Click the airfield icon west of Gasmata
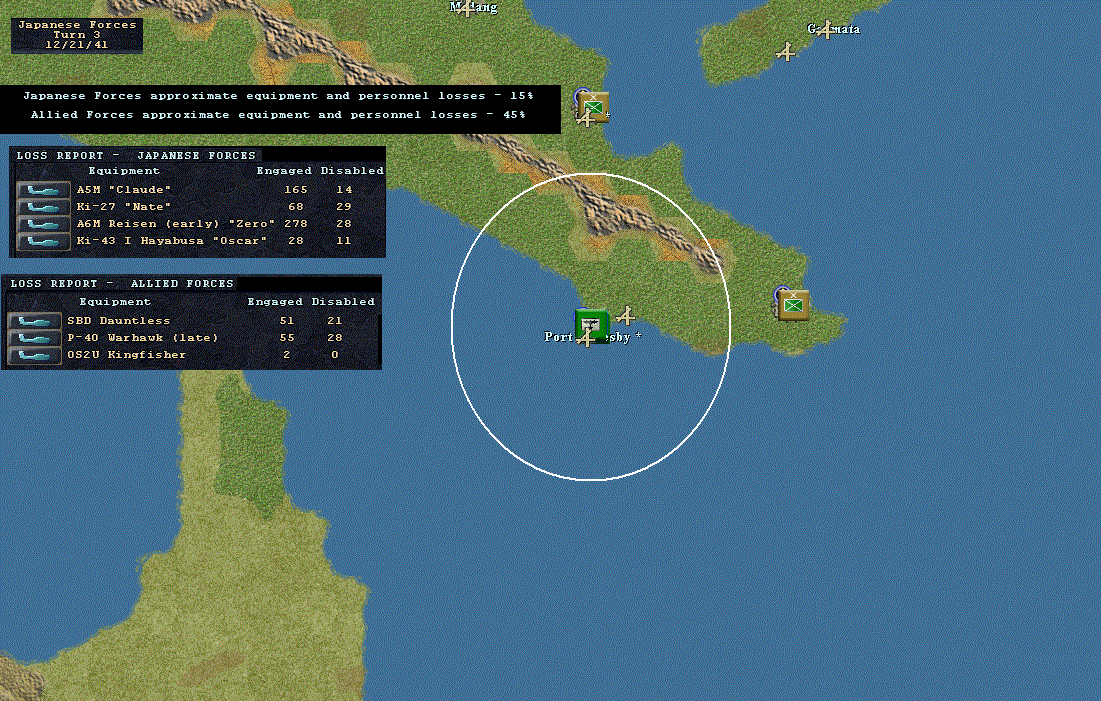1101x701 pixels. tap(786, 52)
